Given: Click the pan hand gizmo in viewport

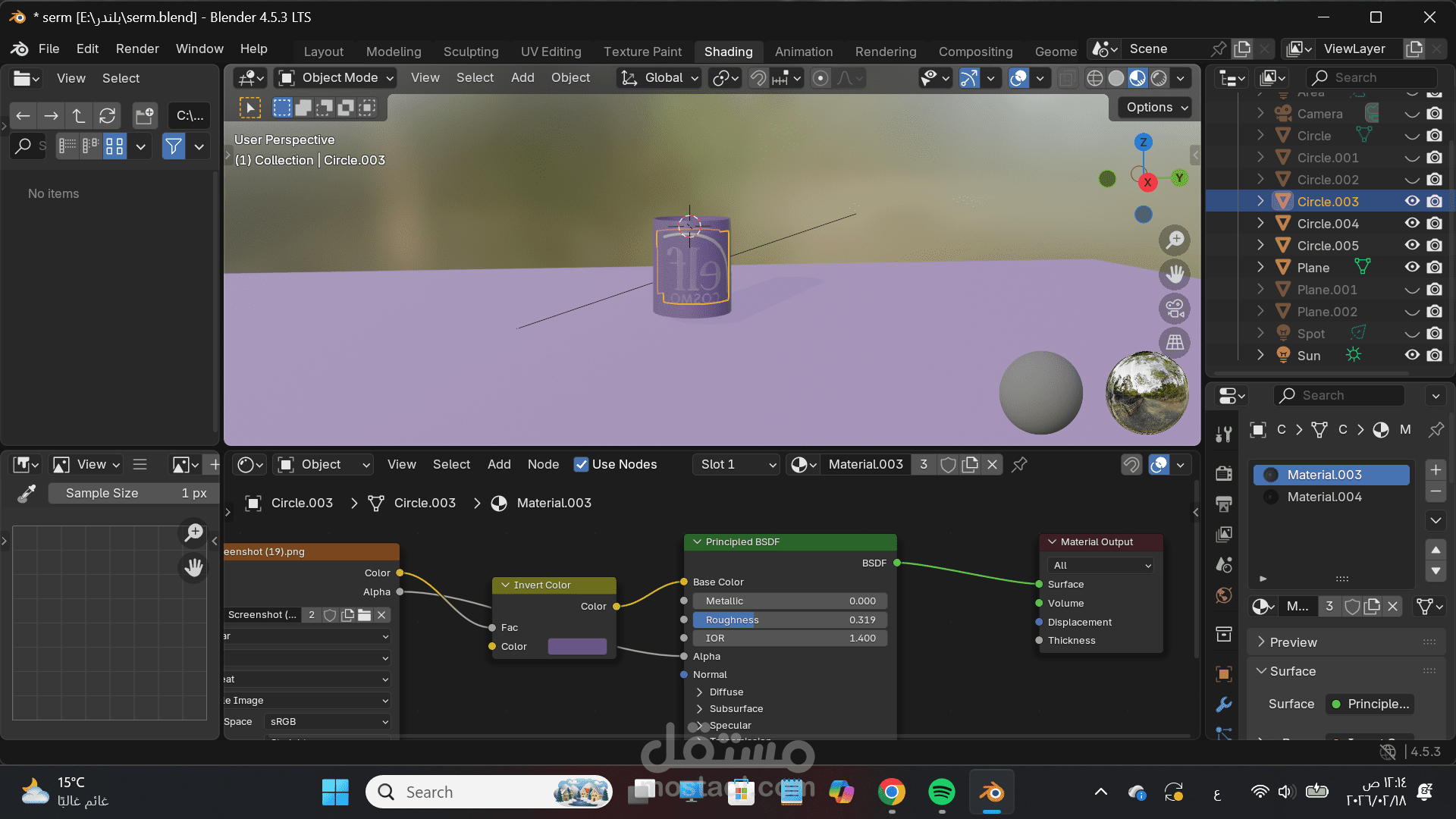Looking at the screenshot, I should [1175, 275].
